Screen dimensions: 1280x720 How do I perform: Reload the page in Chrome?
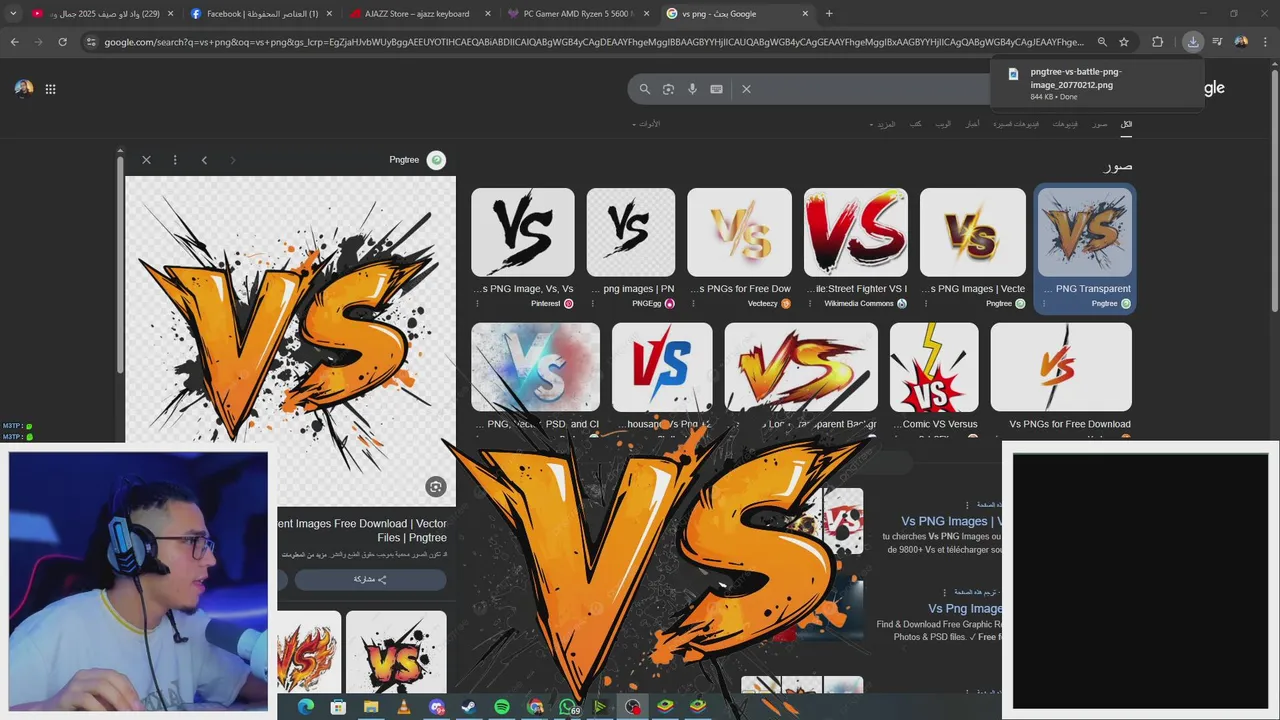click(x=62, y=42)
